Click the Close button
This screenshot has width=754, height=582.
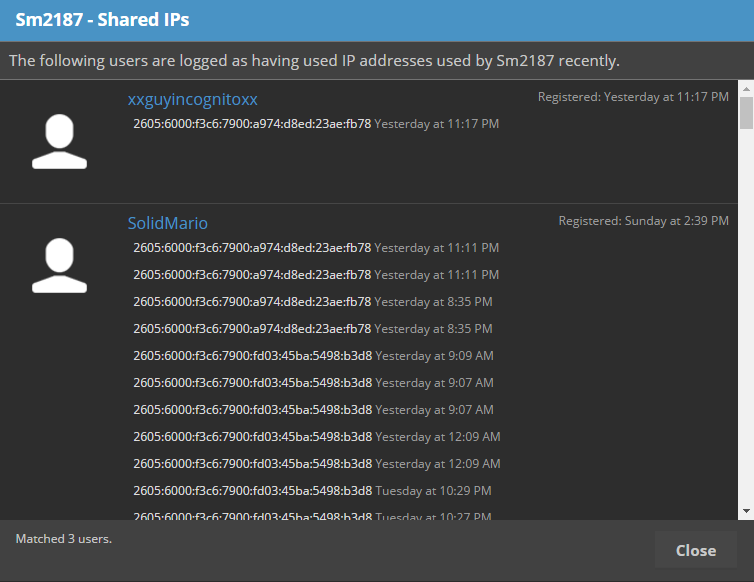click(x=695, y=550)
